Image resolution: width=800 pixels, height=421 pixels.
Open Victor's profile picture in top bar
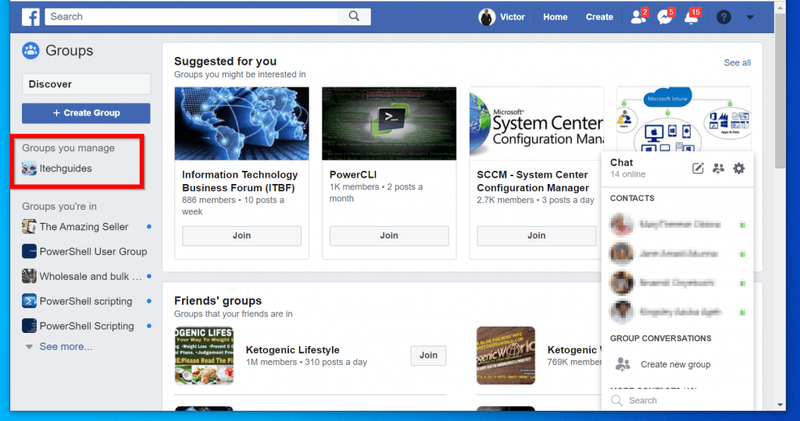[x=487, y=17]
